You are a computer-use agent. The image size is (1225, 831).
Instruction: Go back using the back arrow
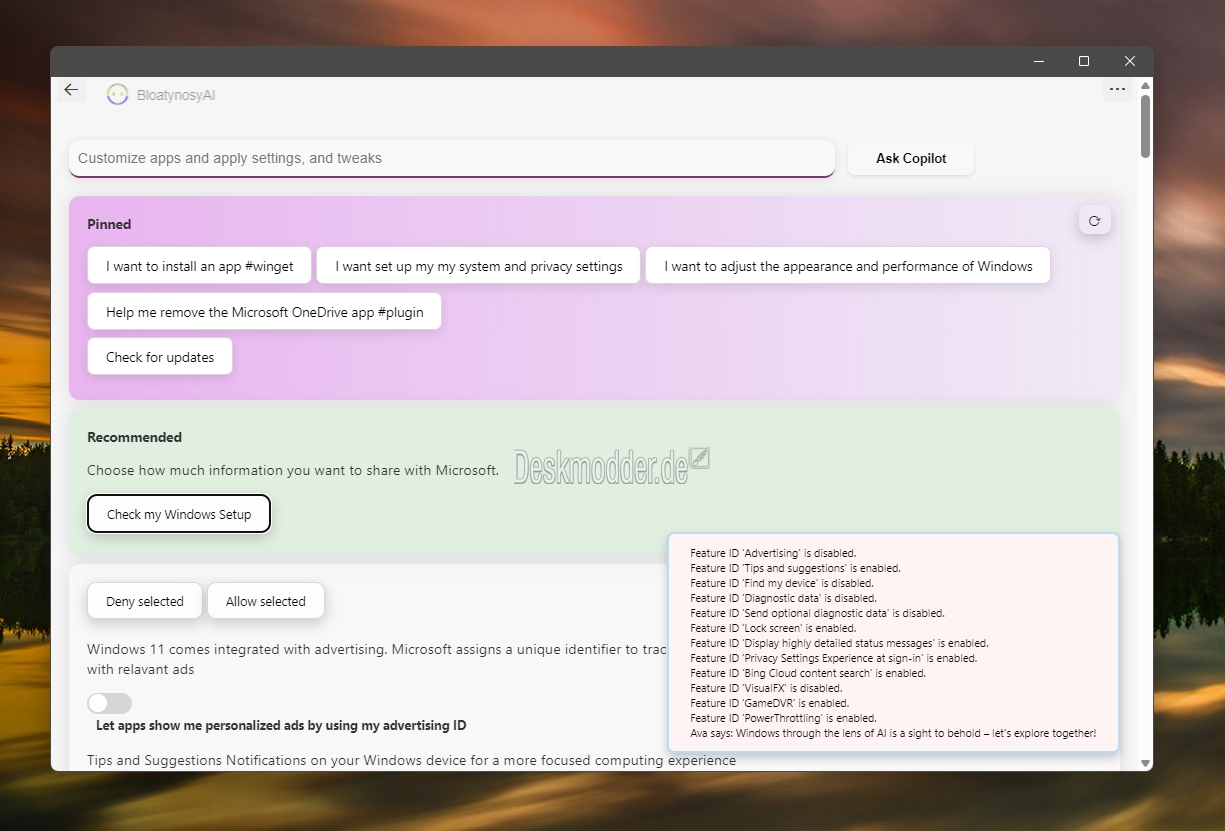[x=71, y=90]
